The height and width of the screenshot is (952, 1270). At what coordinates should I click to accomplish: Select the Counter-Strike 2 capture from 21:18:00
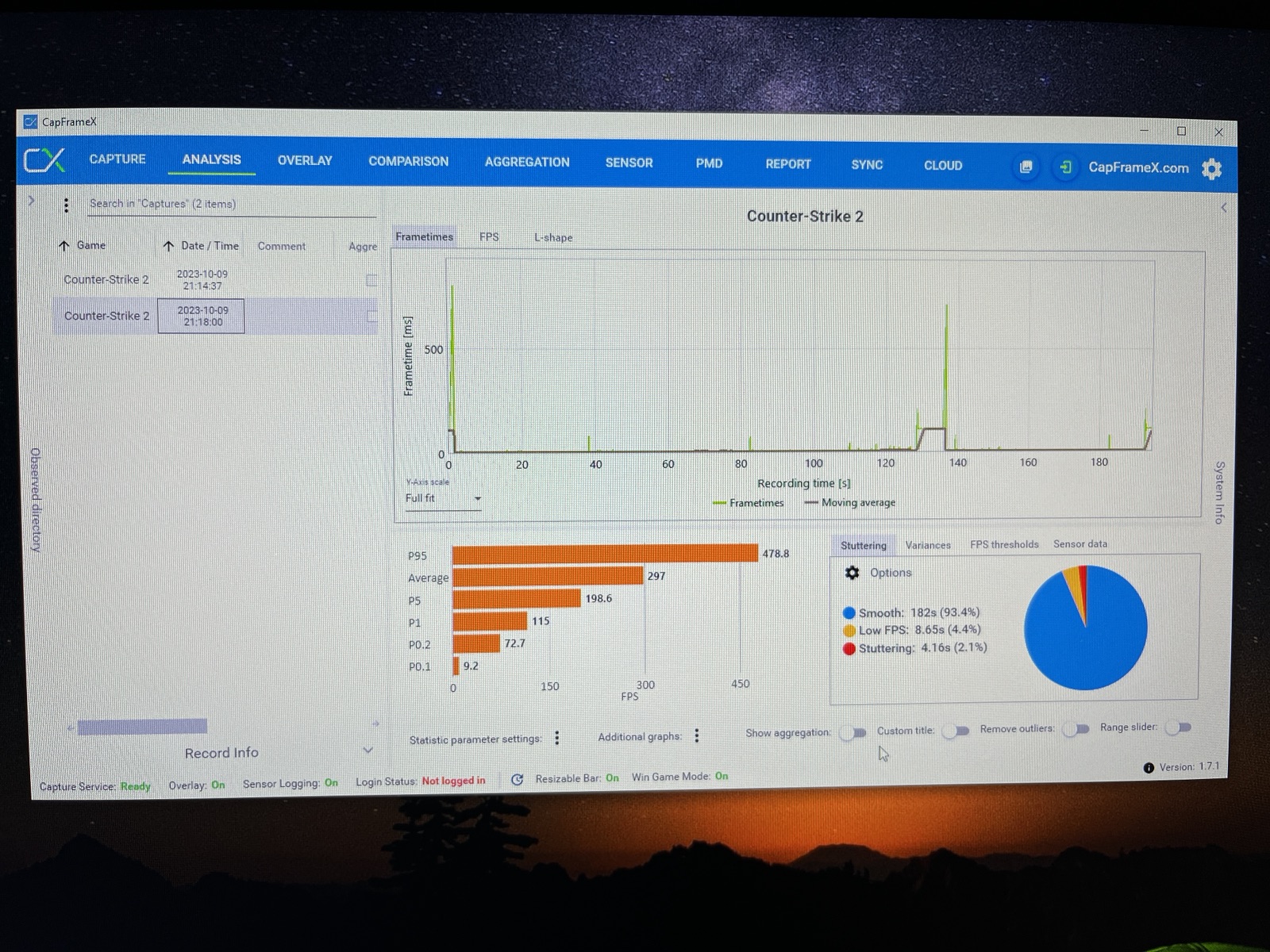tap(215, 316)
